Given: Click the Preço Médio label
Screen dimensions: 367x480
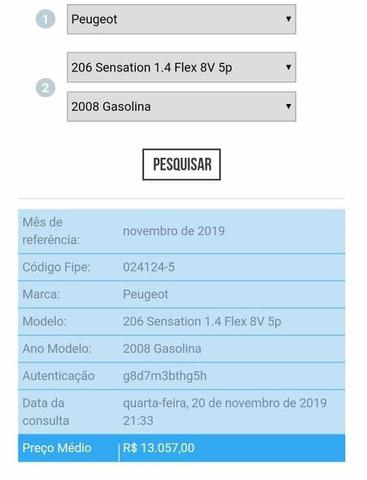Looking at the screenshot, I should tap(57, 448).
